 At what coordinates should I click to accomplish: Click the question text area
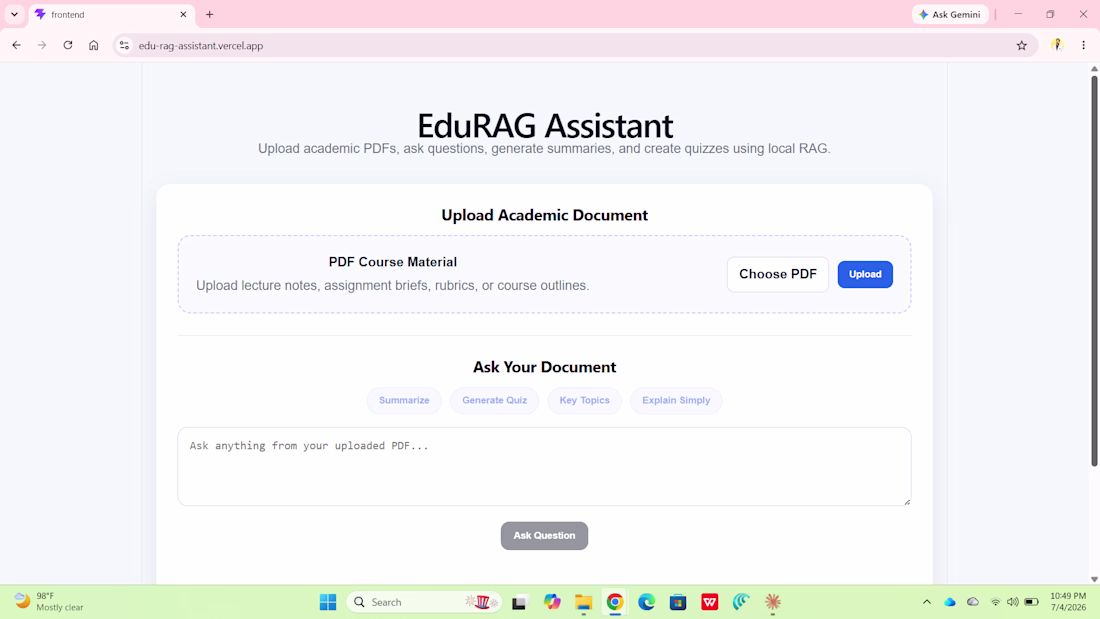[544, 467]
